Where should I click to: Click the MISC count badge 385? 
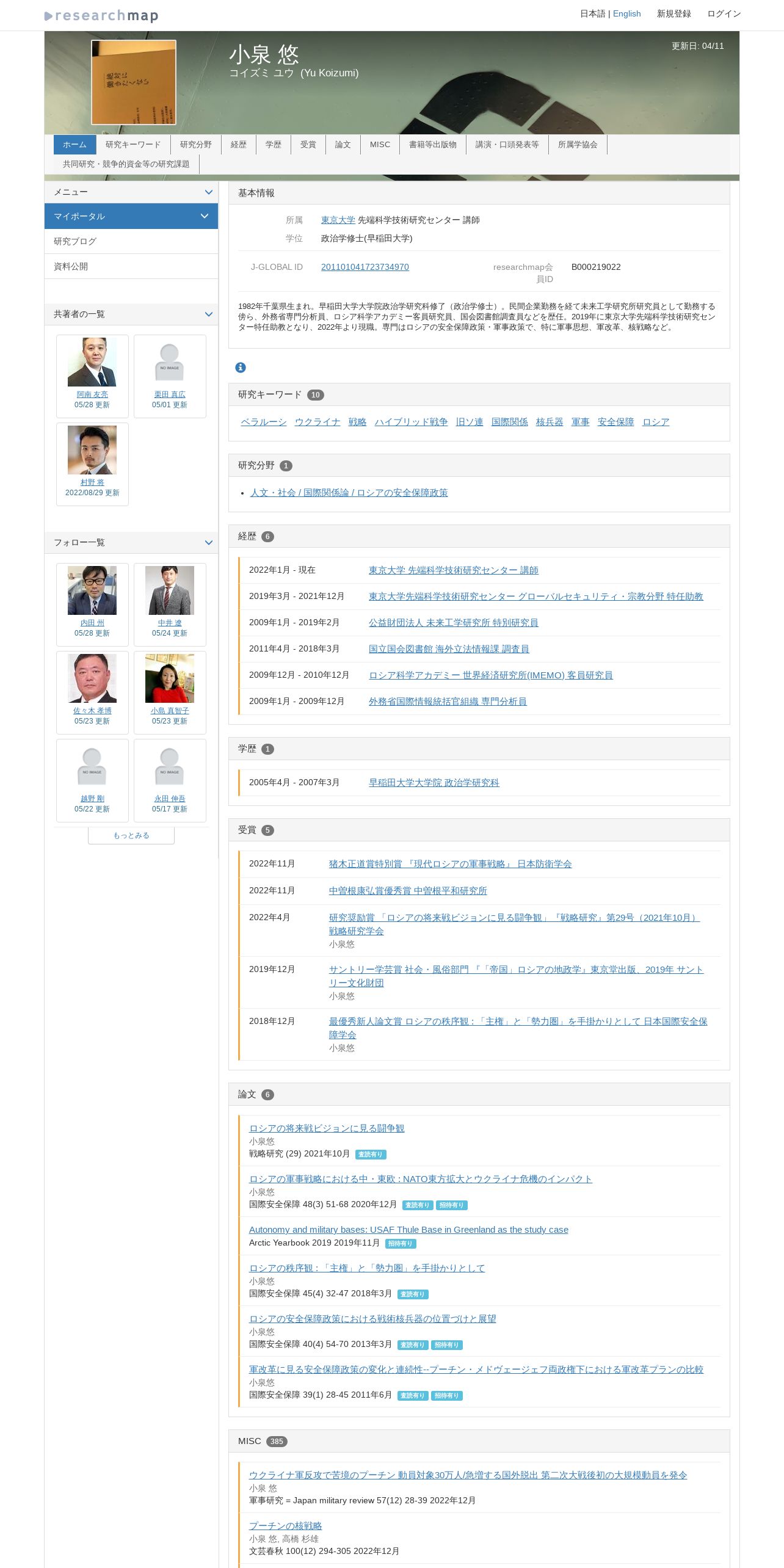point(277,1442)
